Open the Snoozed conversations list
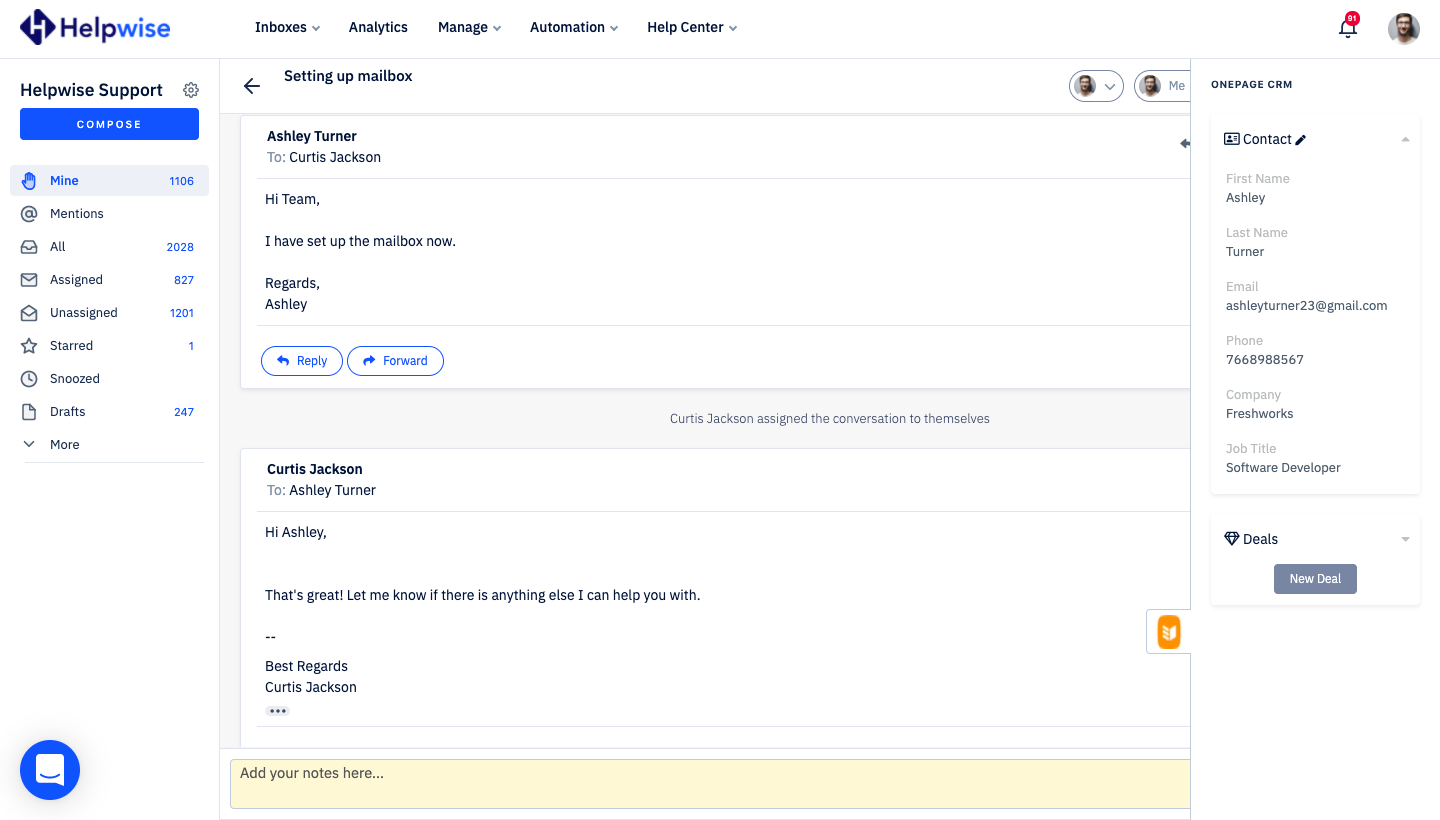Viewport: 1440px width, 820px height. point(74,378)
